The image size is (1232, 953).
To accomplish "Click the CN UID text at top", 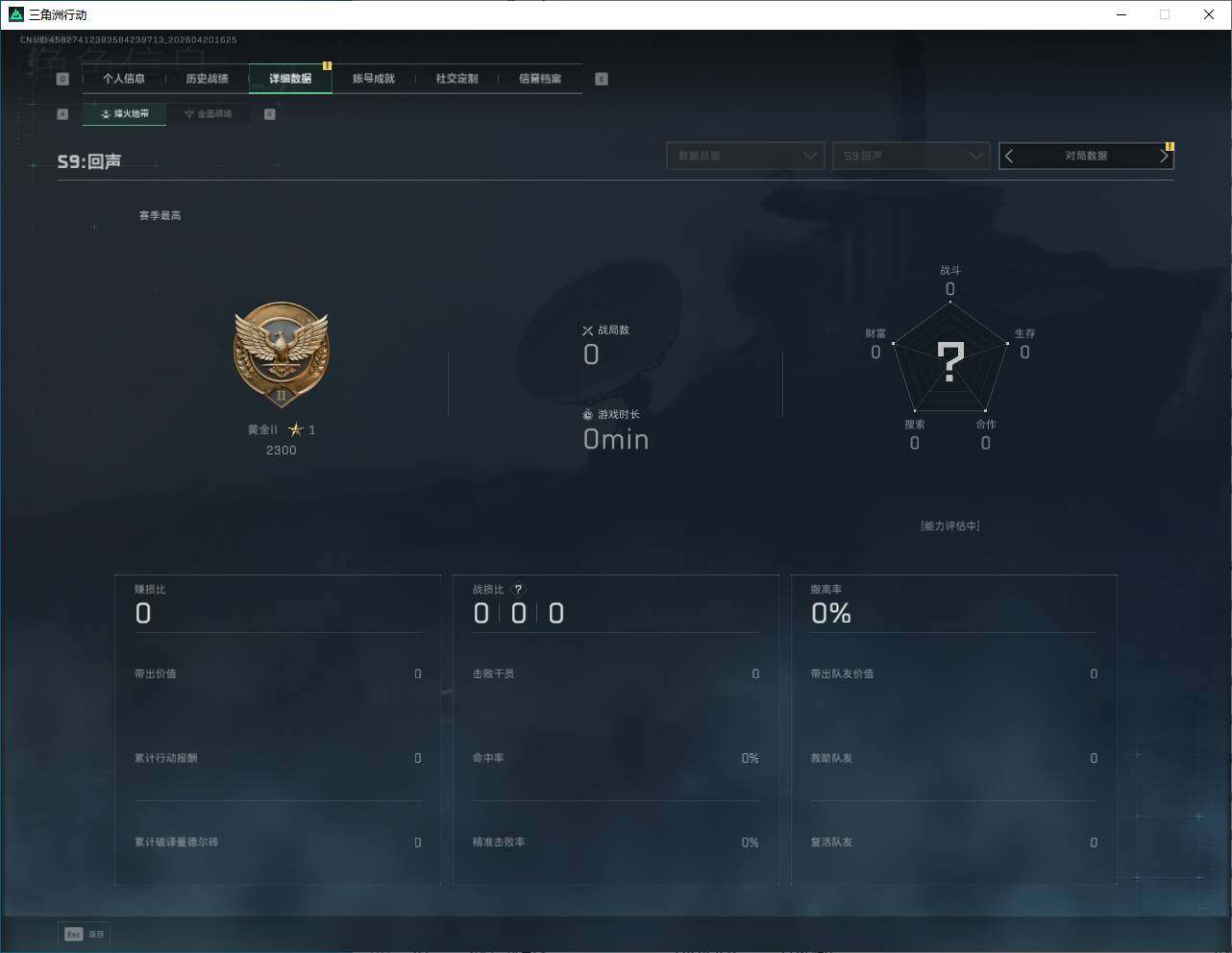I will click(129, 40).
